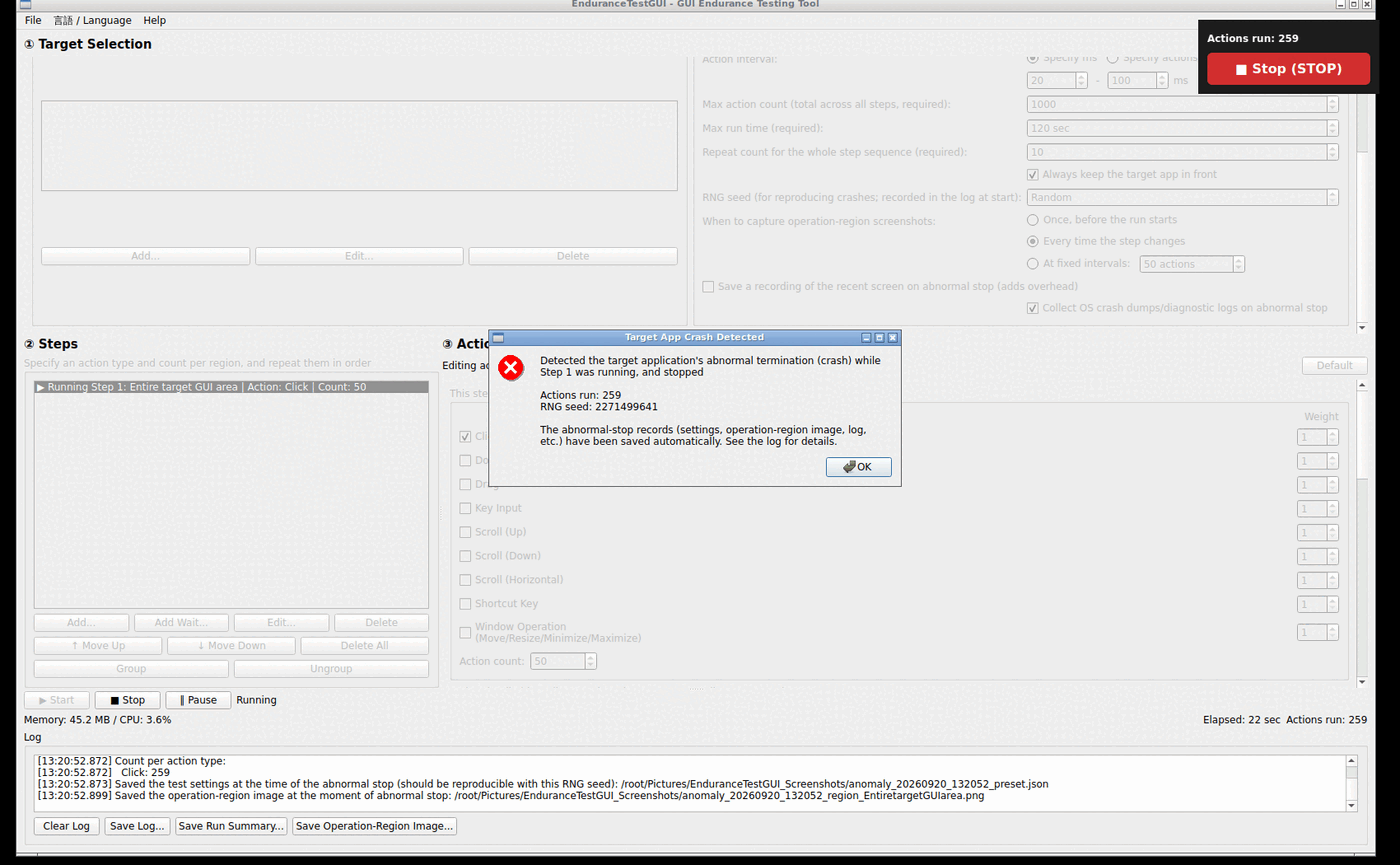This screenshot has width=1400, height=865.
Task: Open the File menu
Action: pos(33,20)
